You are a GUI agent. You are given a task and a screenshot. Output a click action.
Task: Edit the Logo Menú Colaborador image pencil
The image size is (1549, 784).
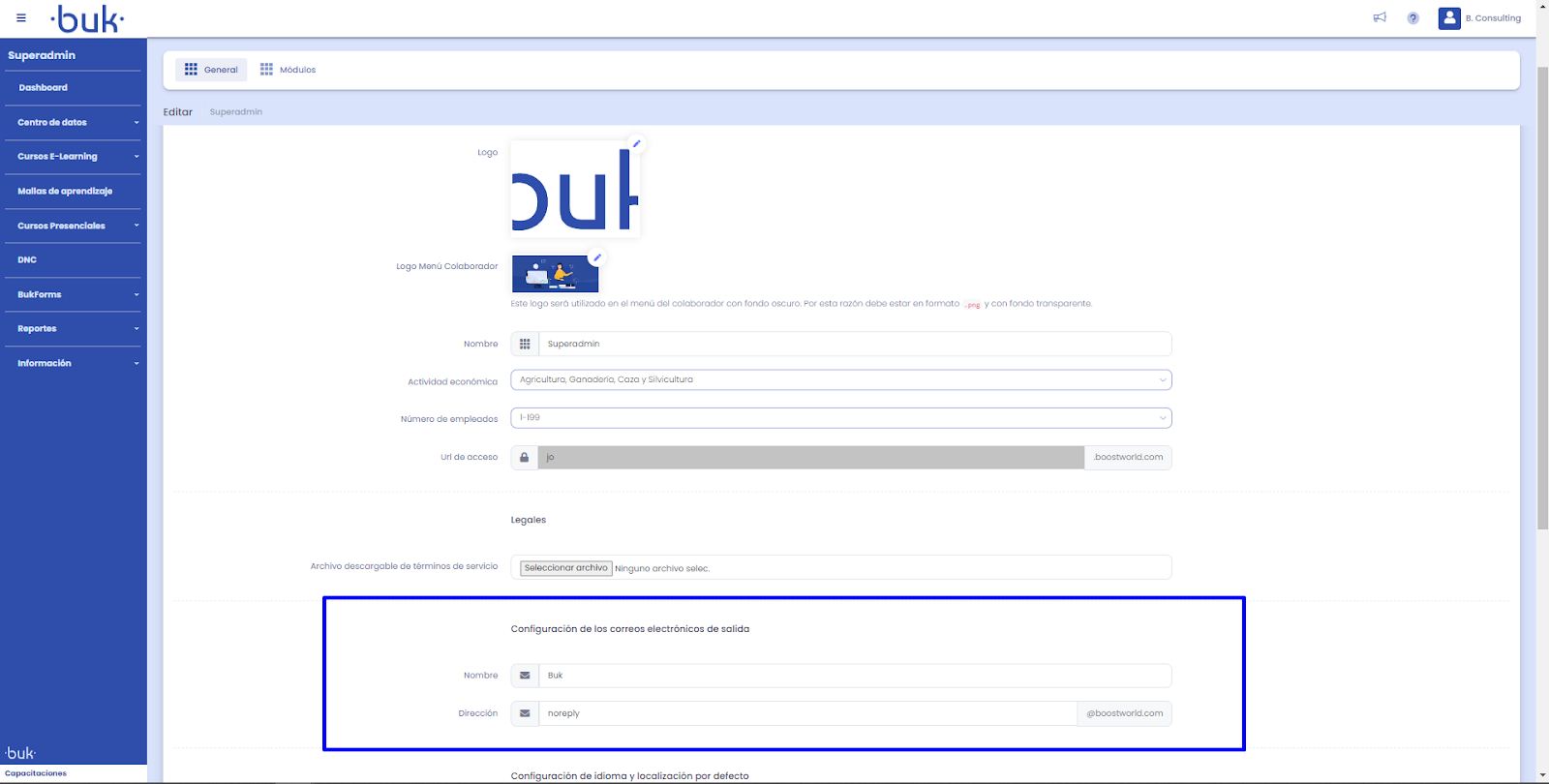(x=597, y=257)
